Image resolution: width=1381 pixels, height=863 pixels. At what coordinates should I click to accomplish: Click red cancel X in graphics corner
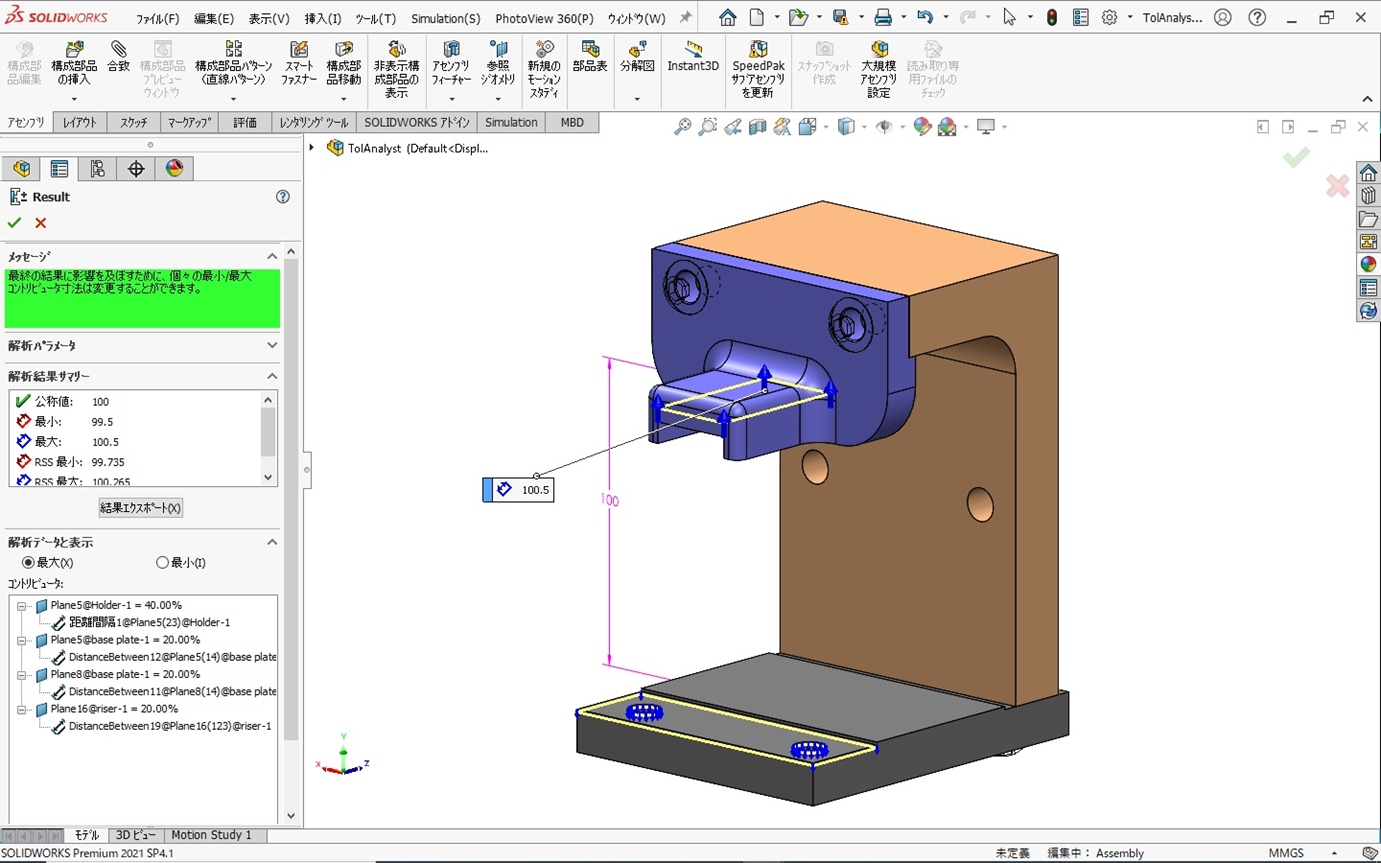(x=1337, y=186)
